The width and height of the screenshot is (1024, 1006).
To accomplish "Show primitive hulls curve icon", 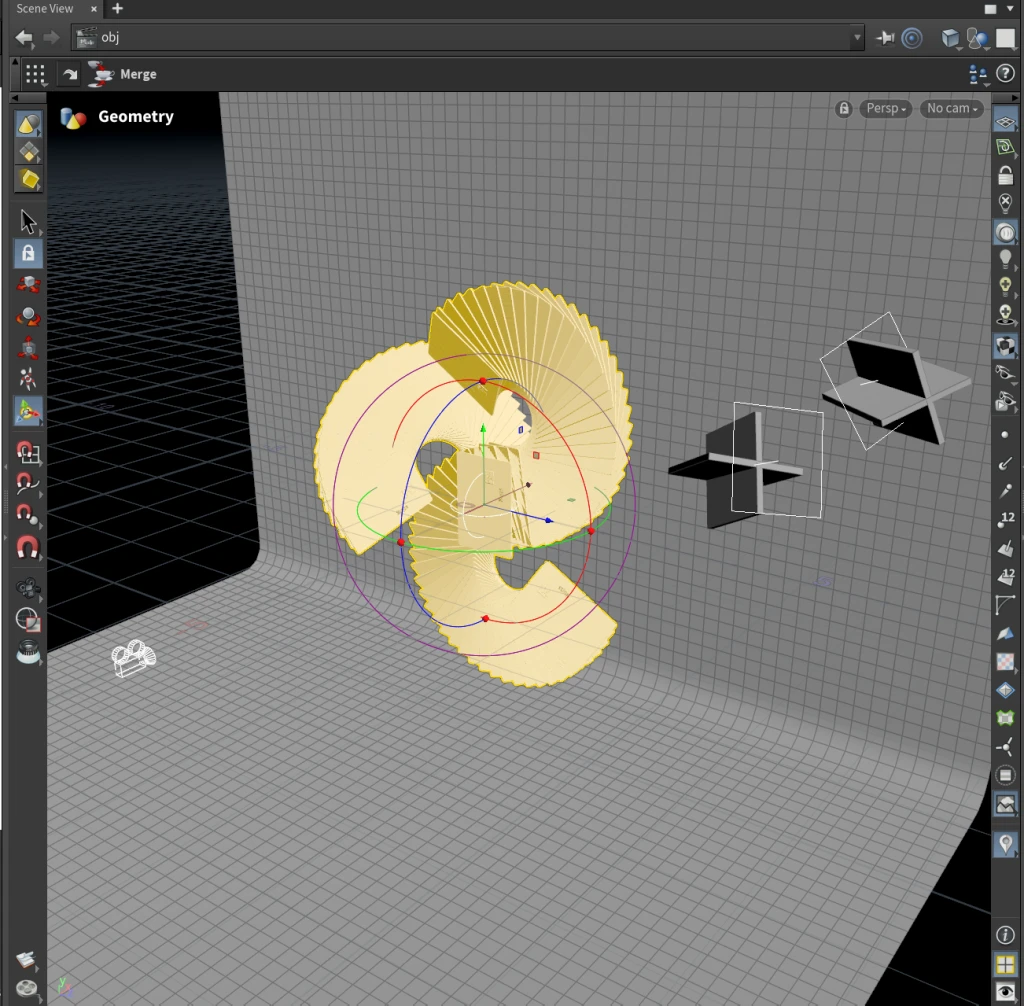I will point(1006,604).
